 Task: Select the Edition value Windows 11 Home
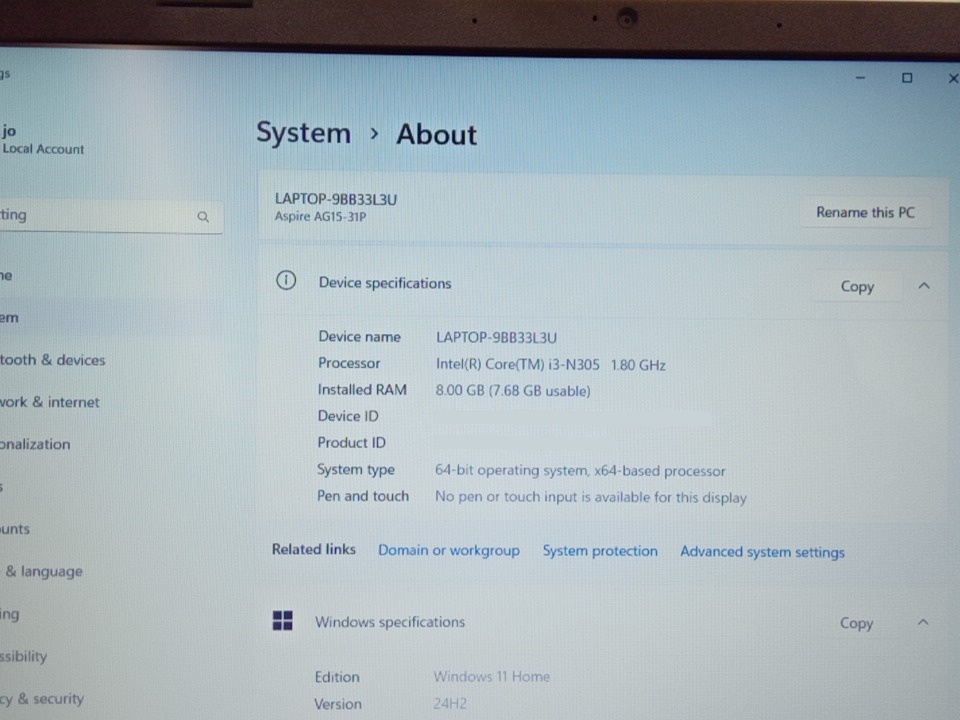coord(492,677)
